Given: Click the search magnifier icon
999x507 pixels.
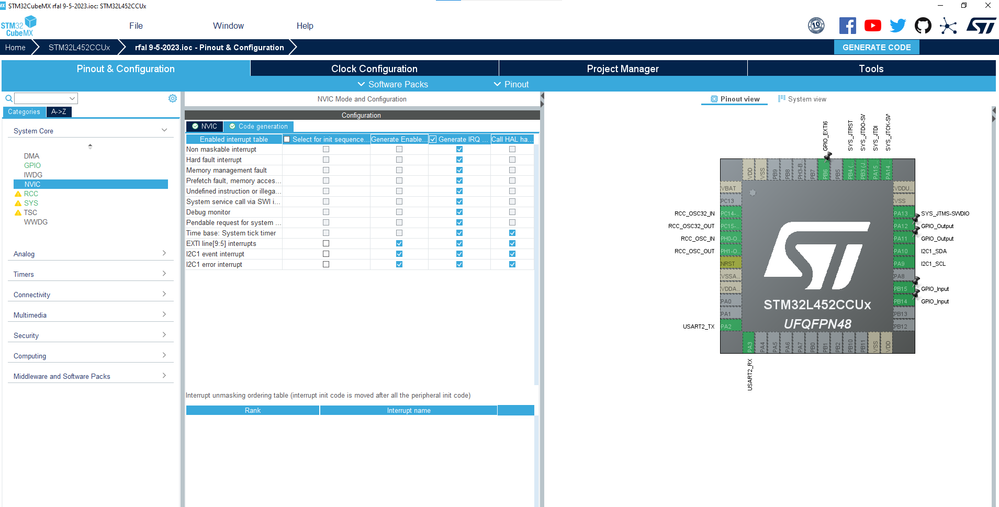Looking at the screenshot, I should click(x=9, y=99).
